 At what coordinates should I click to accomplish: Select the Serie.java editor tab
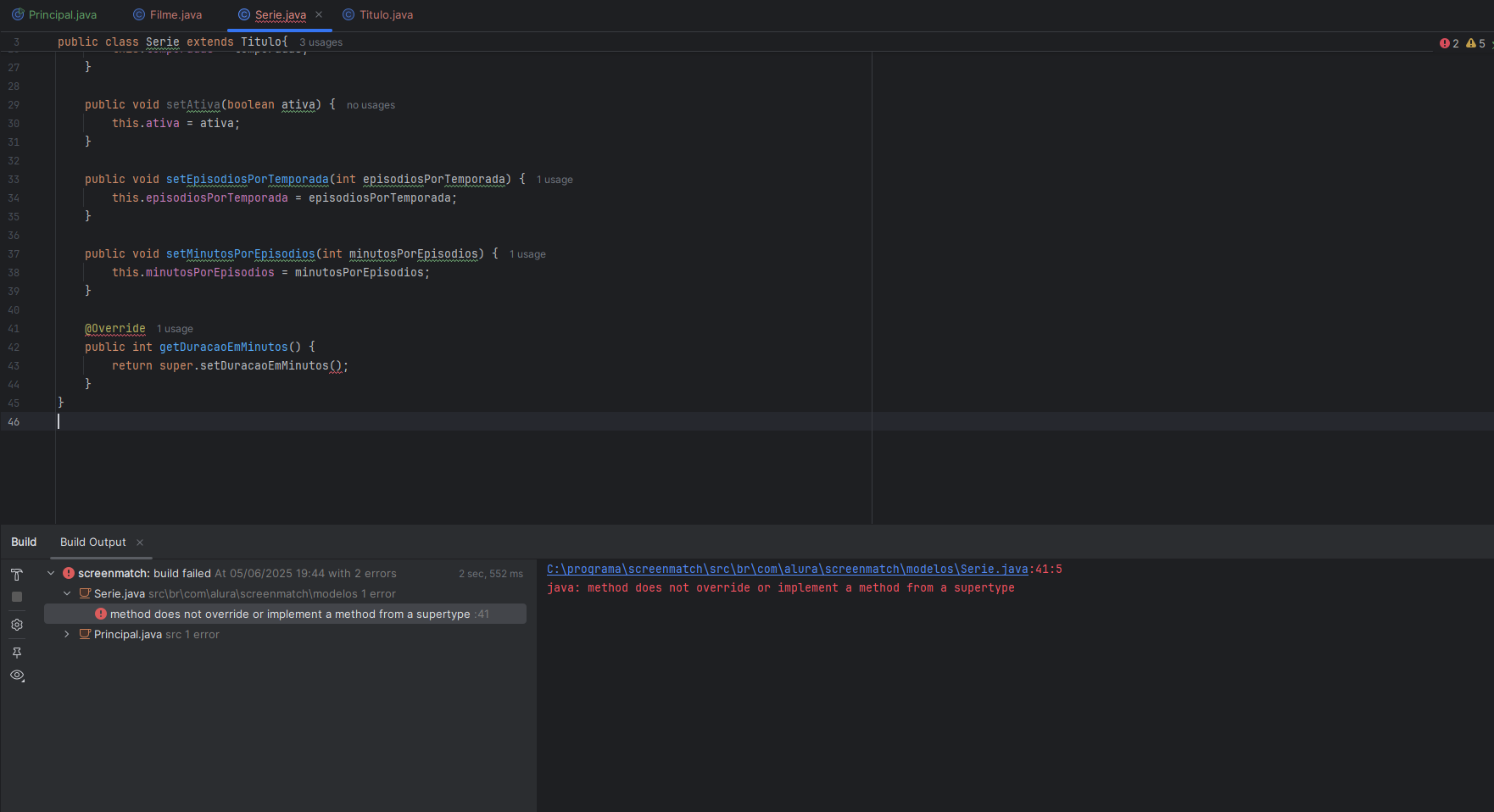click(280, 15)
